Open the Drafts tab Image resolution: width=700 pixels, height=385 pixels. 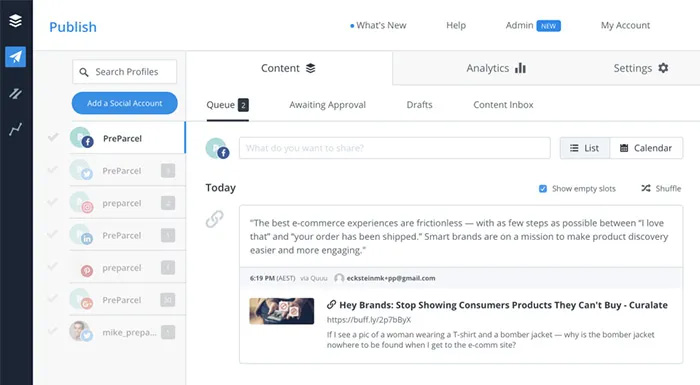(x=419, y=105)
